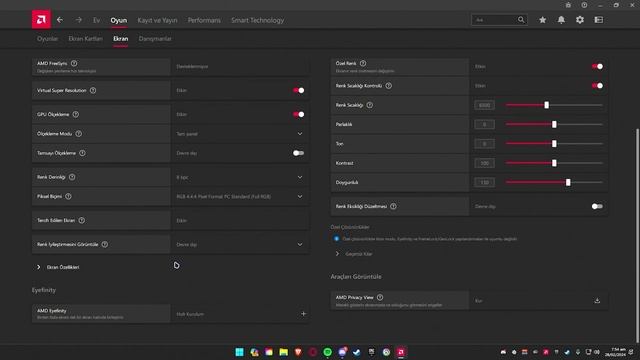The height and width of the screenshot is (360, 640).
Task: Enable Tamsayı Ölçekleme switch
Action: 298,153
